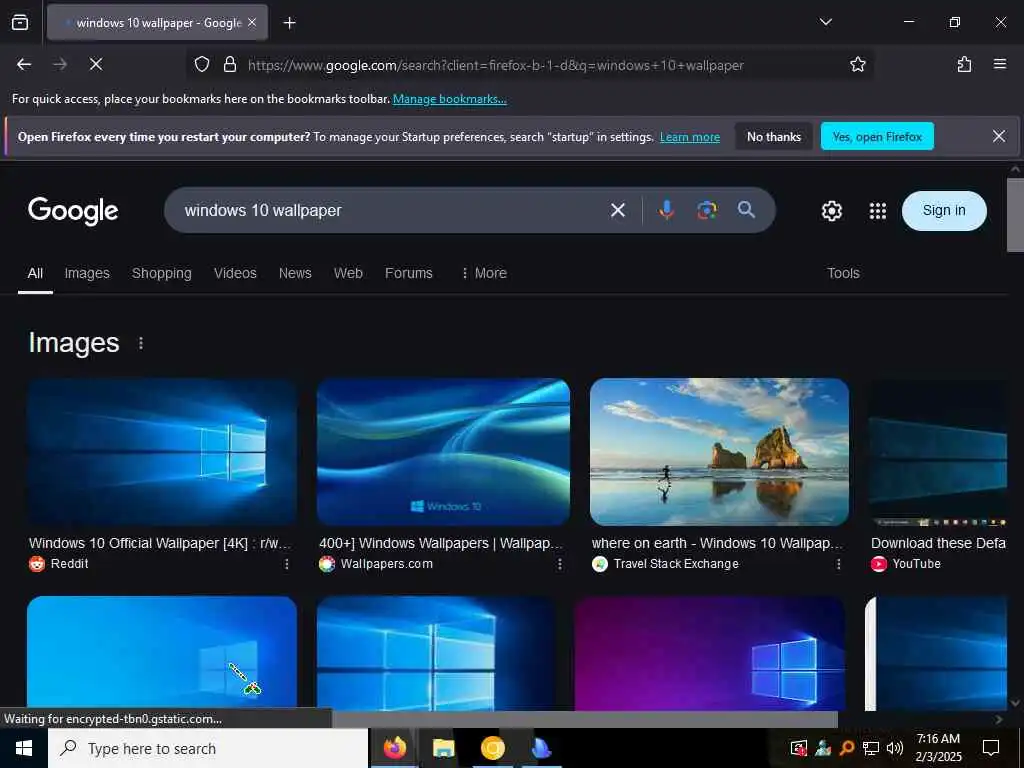The image size is (1024, 768).
Task: Open options menu for Reddit result
Action: (286, 564)
